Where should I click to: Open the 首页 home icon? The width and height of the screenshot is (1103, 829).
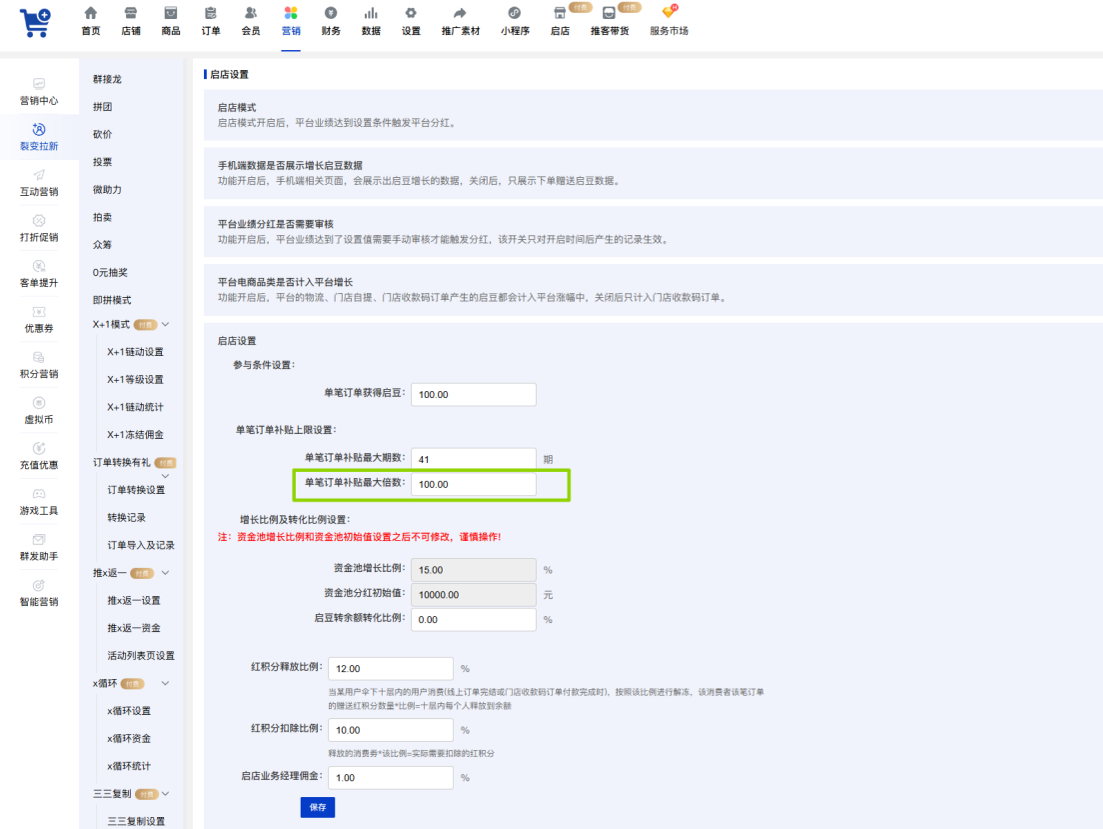[x=91, y=13]
